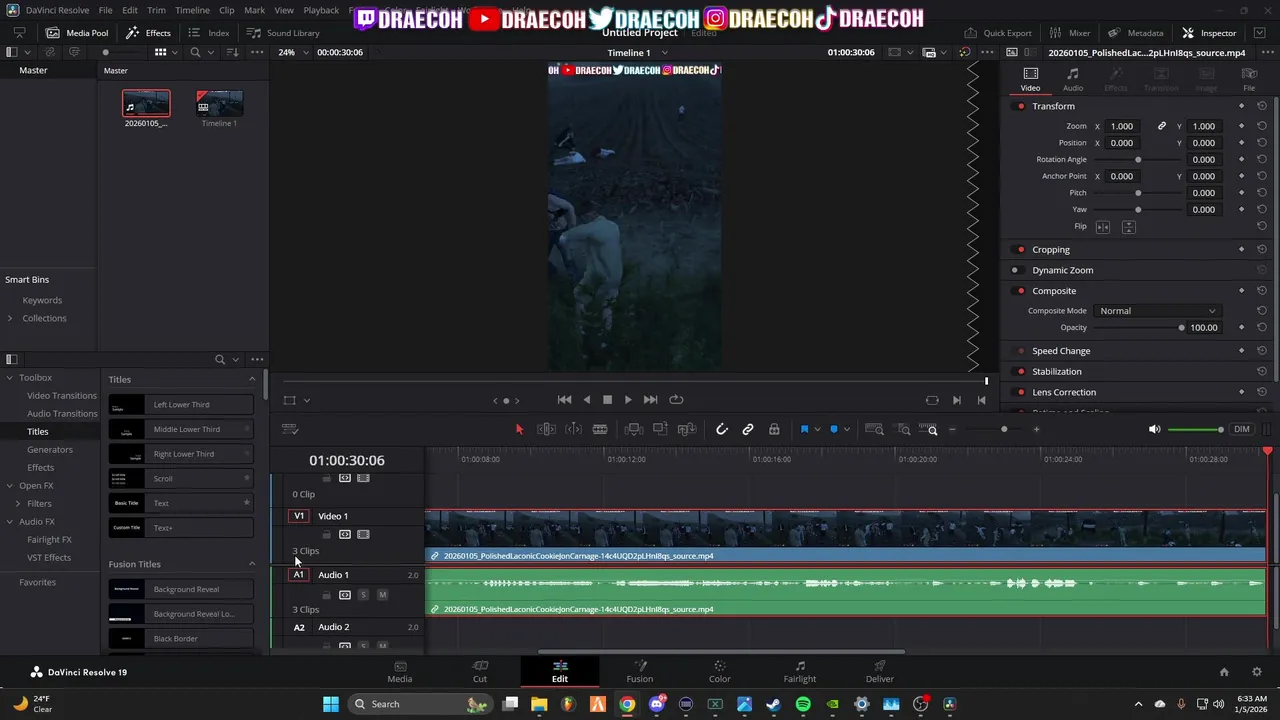Open the viewer zoom 24% dropdown
1280x720 pixels.
coord(292,52)
